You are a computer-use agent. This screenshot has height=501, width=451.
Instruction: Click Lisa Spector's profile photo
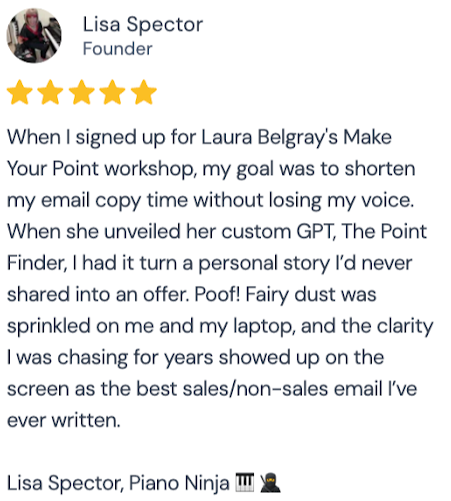[x=34, y=35]
